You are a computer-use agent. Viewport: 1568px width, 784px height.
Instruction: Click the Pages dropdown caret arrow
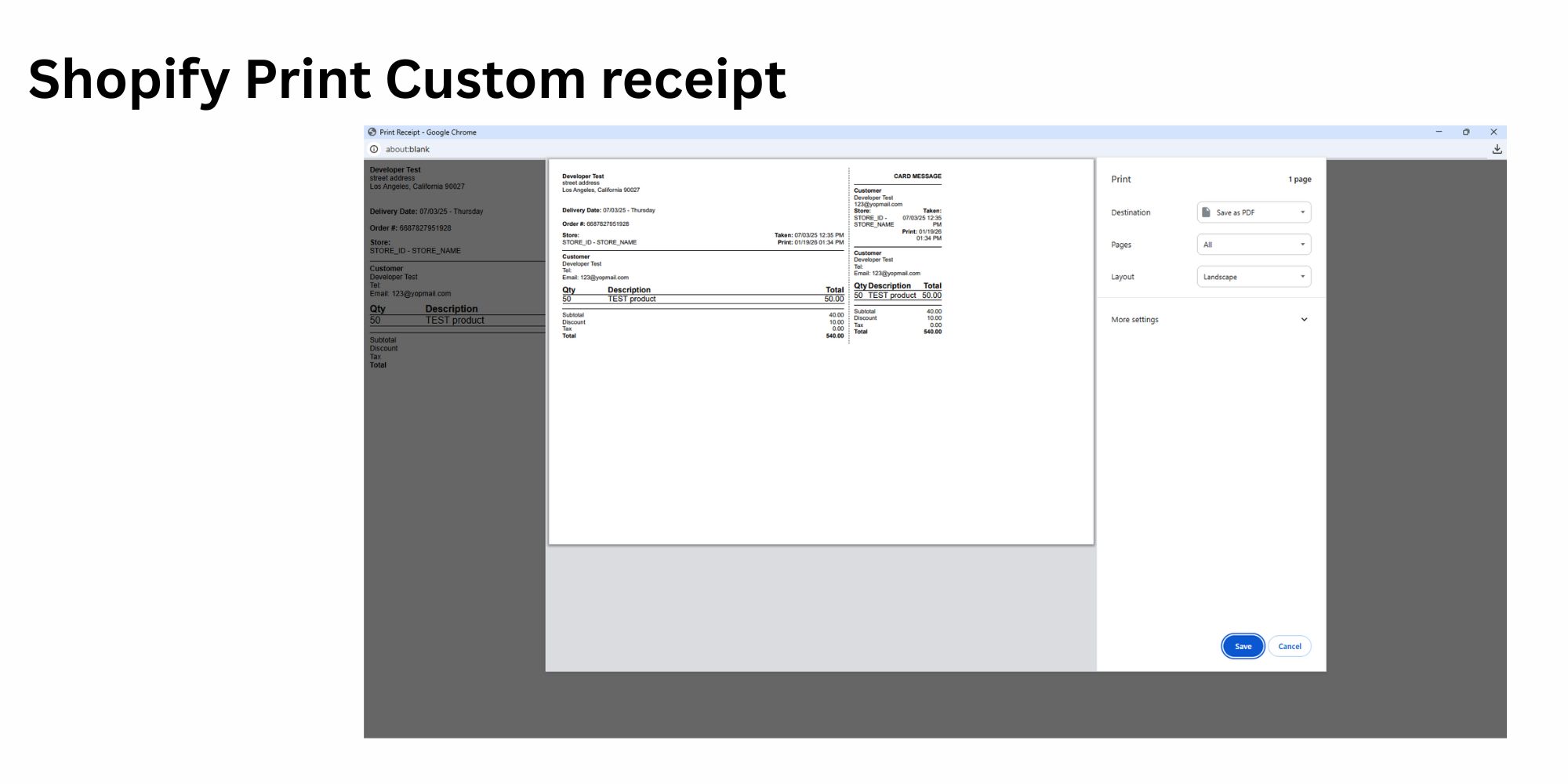(x=1303, y=244)
